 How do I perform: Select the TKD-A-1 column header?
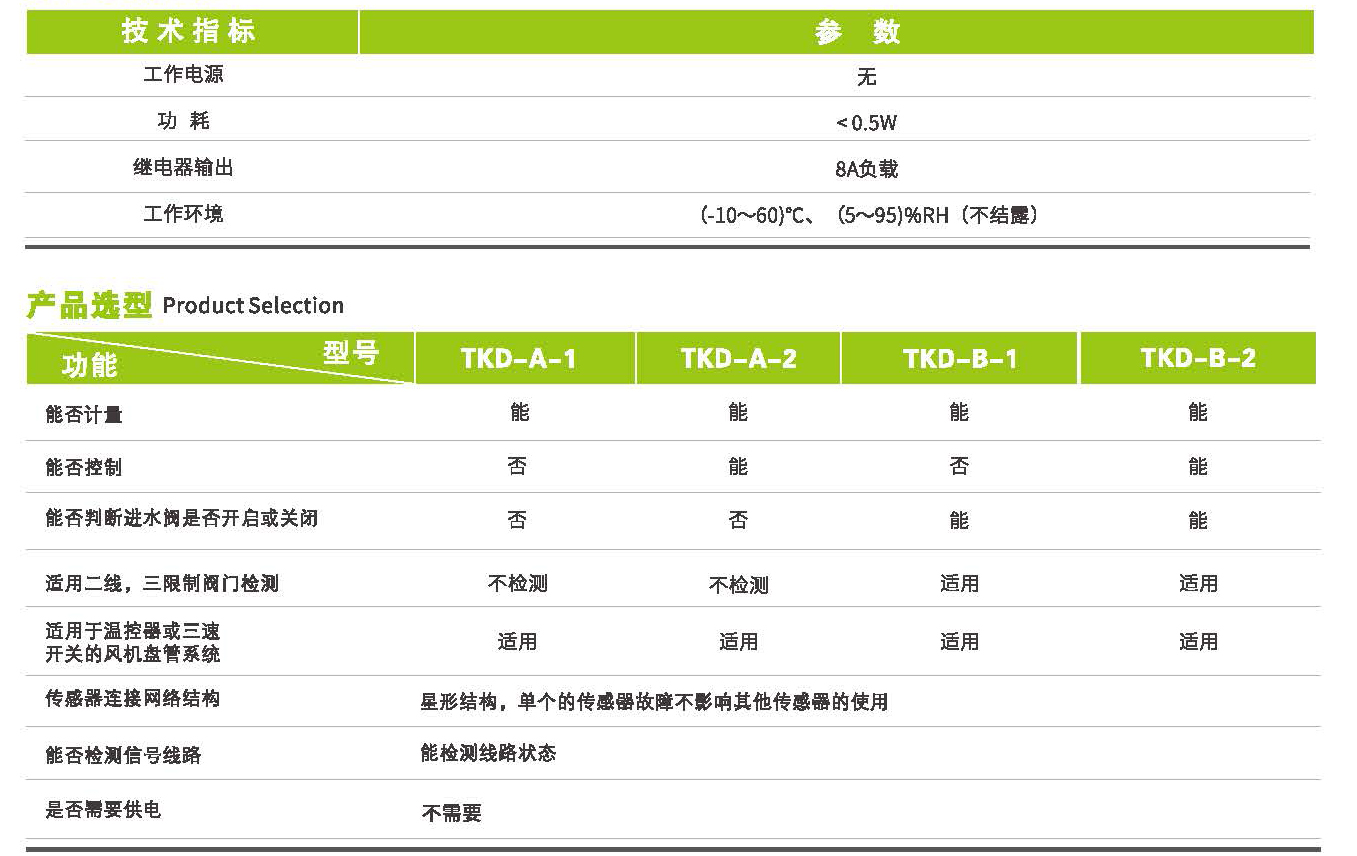[518, 359]
